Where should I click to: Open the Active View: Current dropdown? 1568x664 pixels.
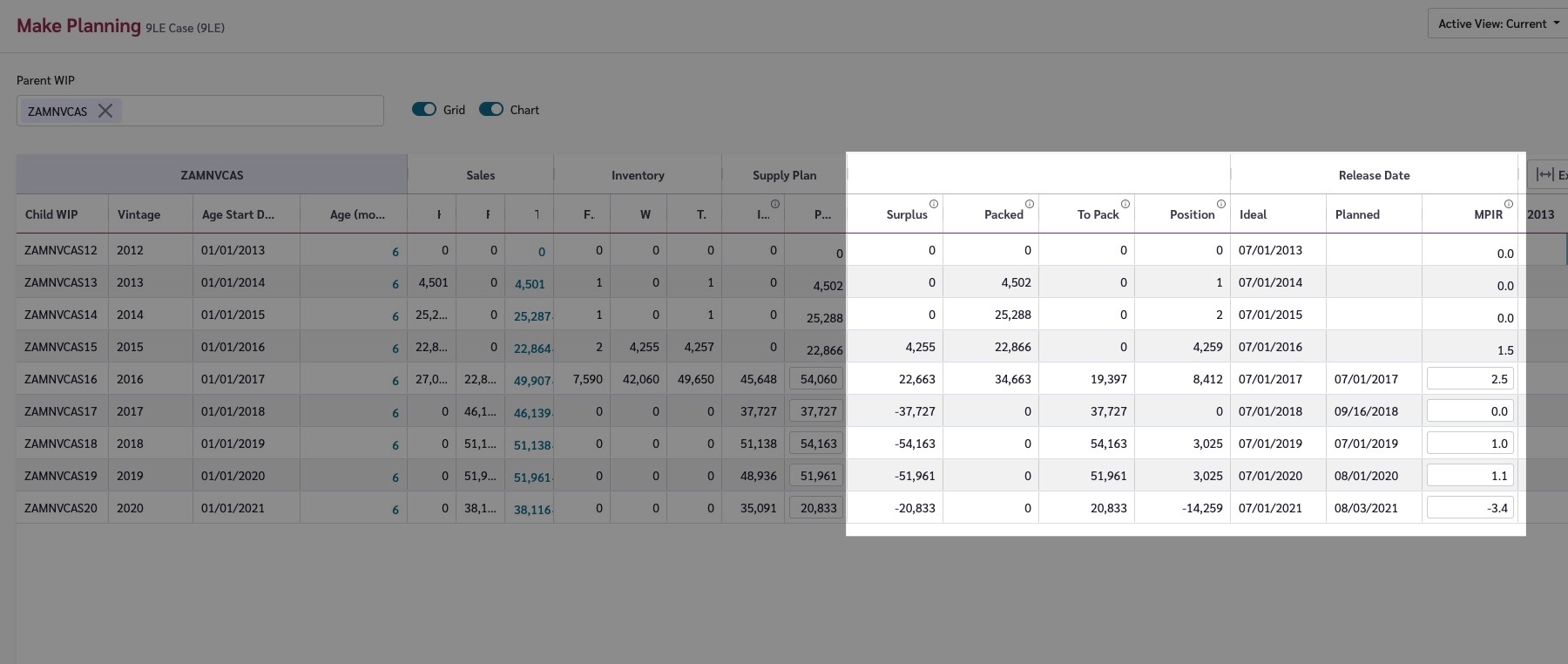[x=1497, y=24]
